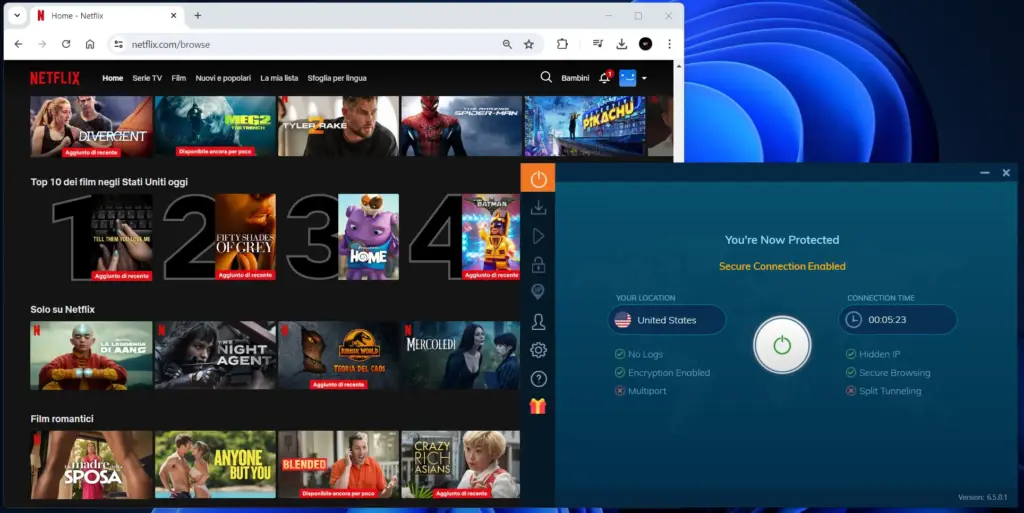Open the Film menu item
This screenshot has width=1024, height=513.
[178, 78]
